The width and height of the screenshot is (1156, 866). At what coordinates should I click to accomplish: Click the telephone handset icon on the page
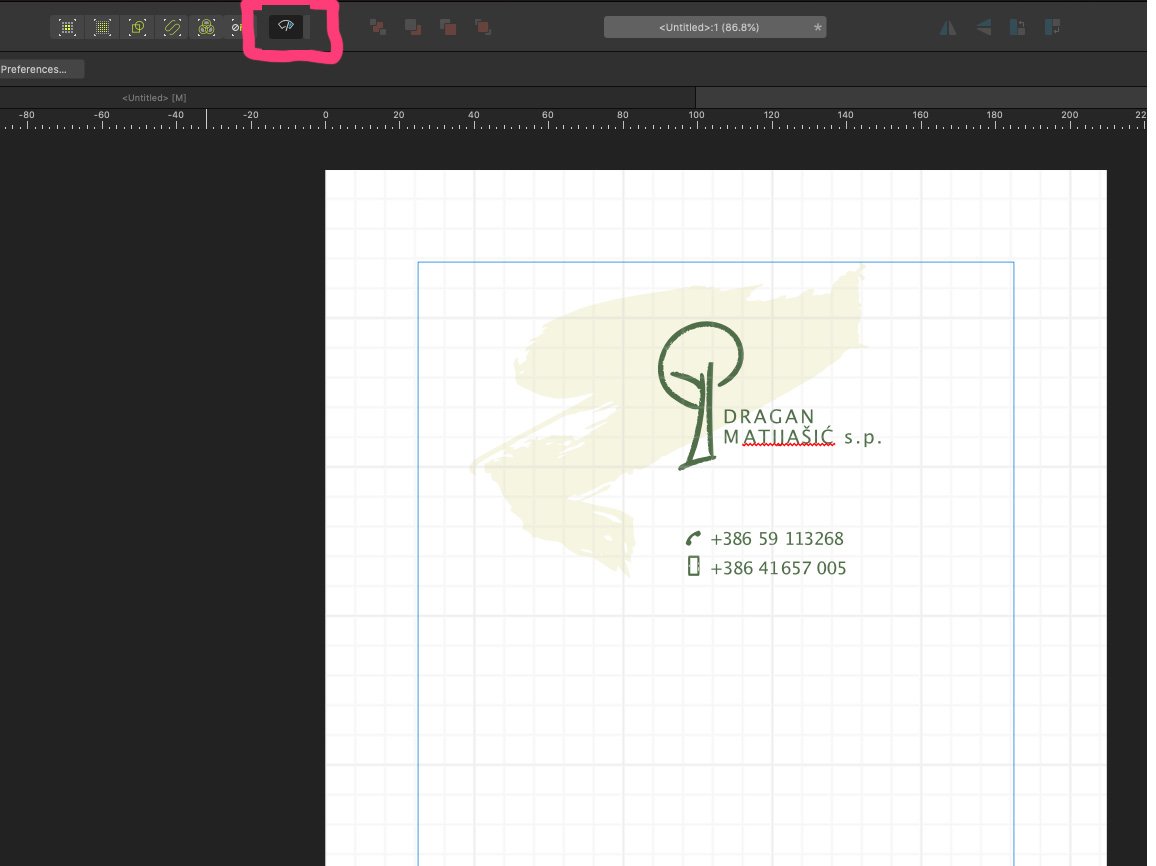coord(693,538)
